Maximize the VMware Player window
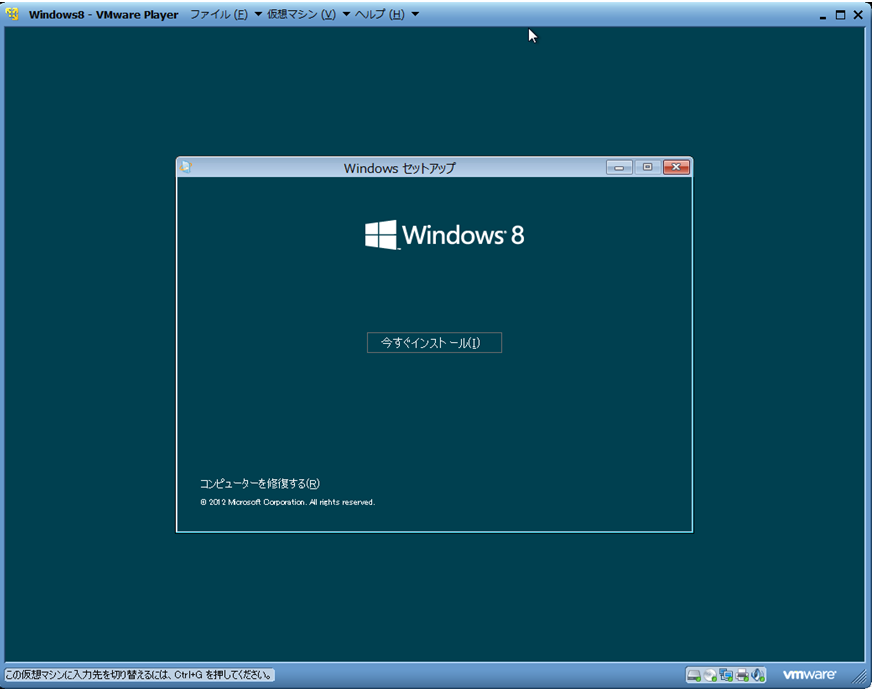 tap(840, 15)
